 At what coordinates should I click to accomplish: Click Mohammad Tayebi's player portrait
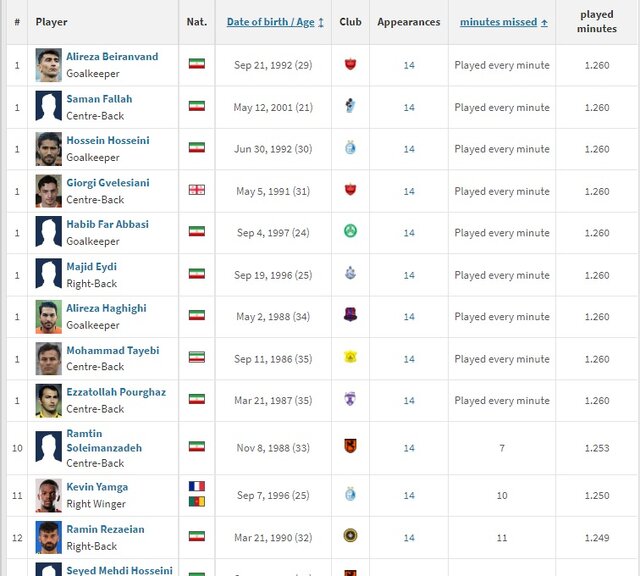coord(48,358)
